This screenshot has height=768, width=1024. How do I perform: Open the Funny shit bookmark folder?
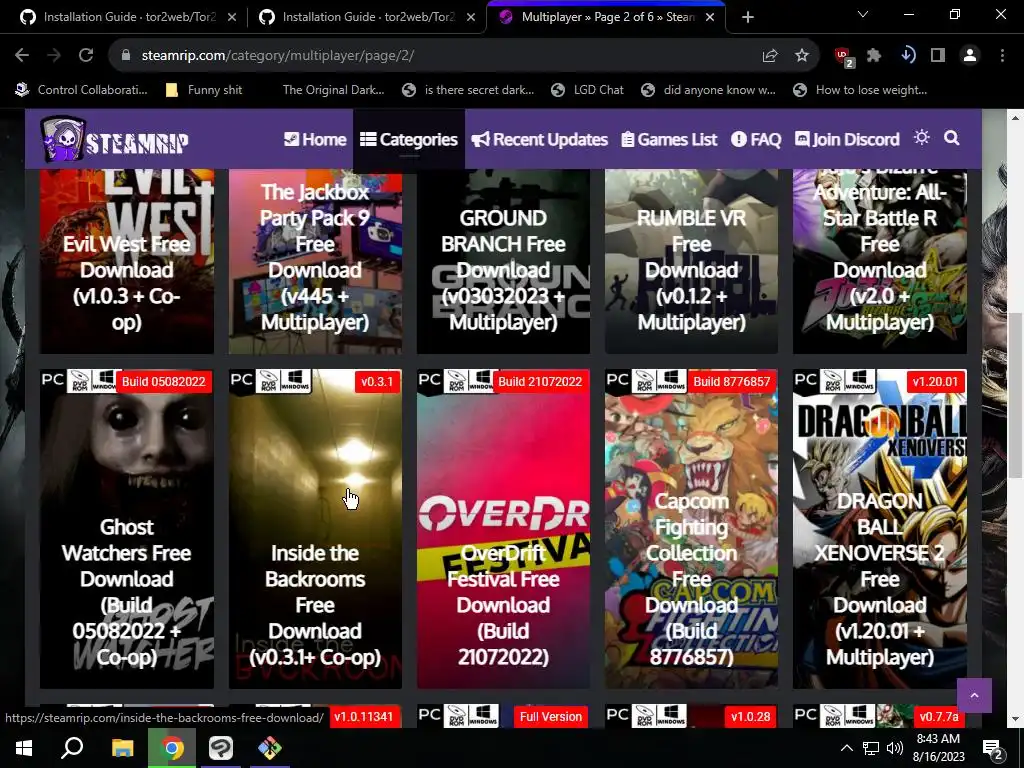tap(204, 90)
